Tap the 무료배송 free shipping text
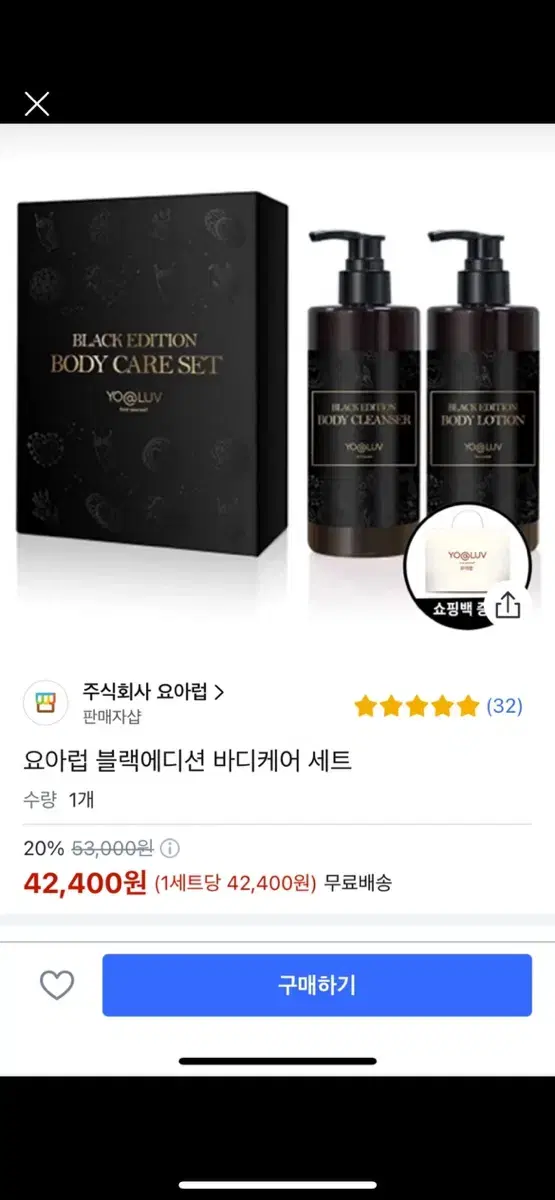This screenshot has height=1200, width=555. tap(358, 883)
